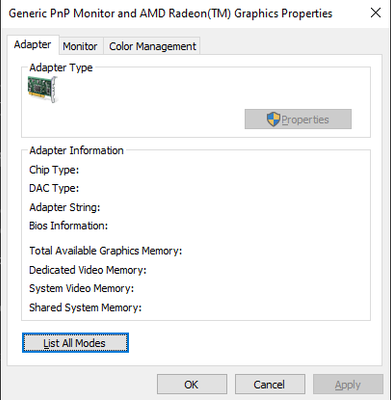Open the Color Management tab
391x400 pixels.
pos(152,46)
